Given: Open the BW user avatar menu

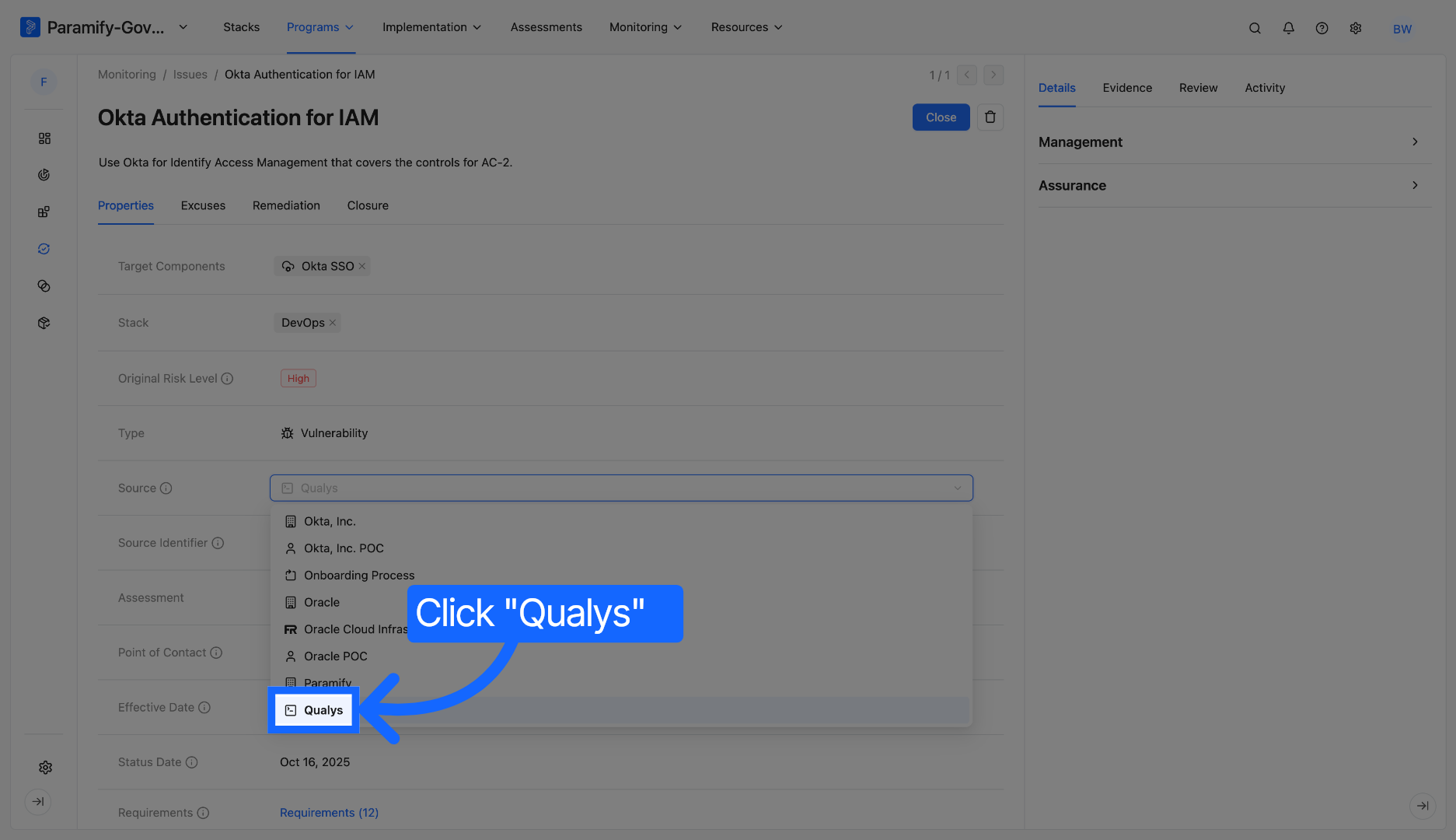Looking at the screenshot, I should click(1402, 29).
